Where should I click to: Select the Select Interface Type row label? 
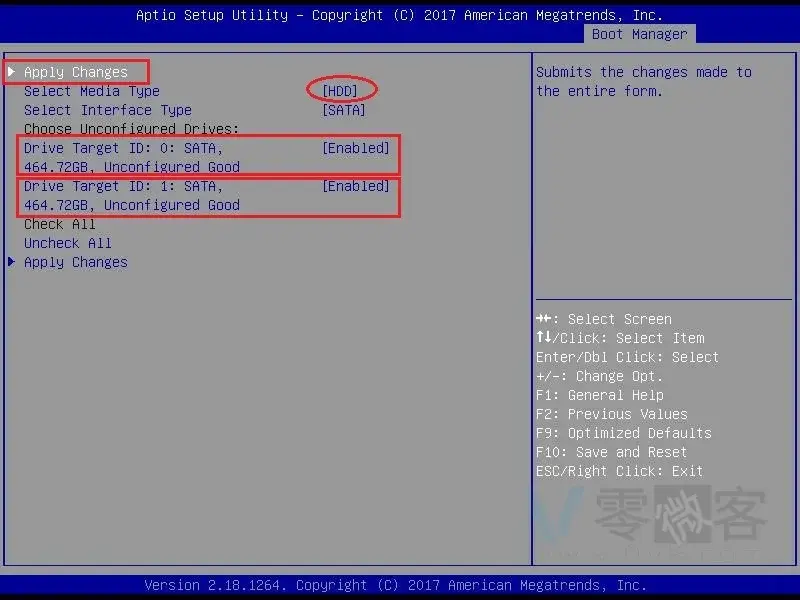pos(107,110)
